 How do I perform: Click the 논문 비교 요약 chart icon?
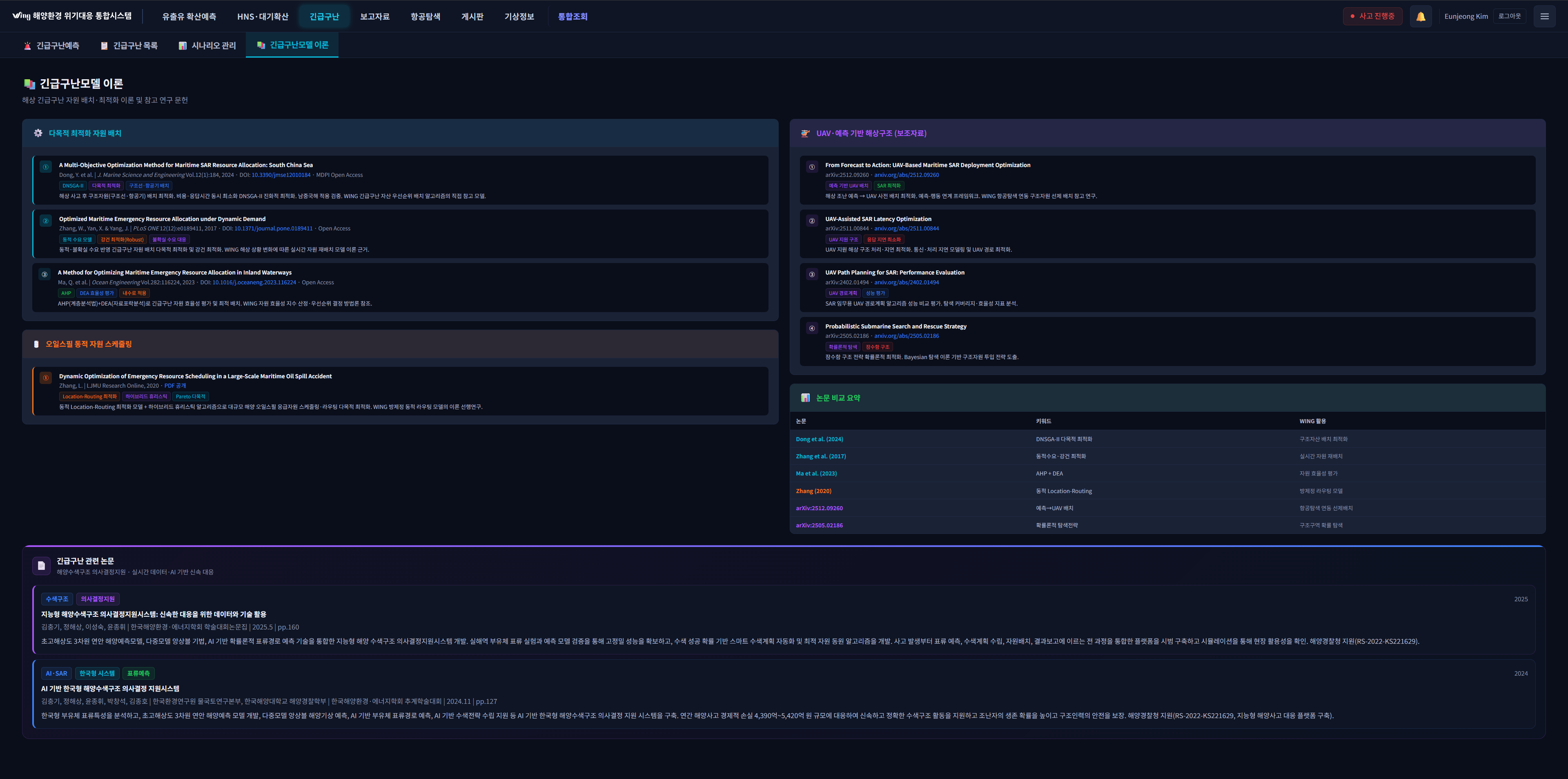pos(805,398)
